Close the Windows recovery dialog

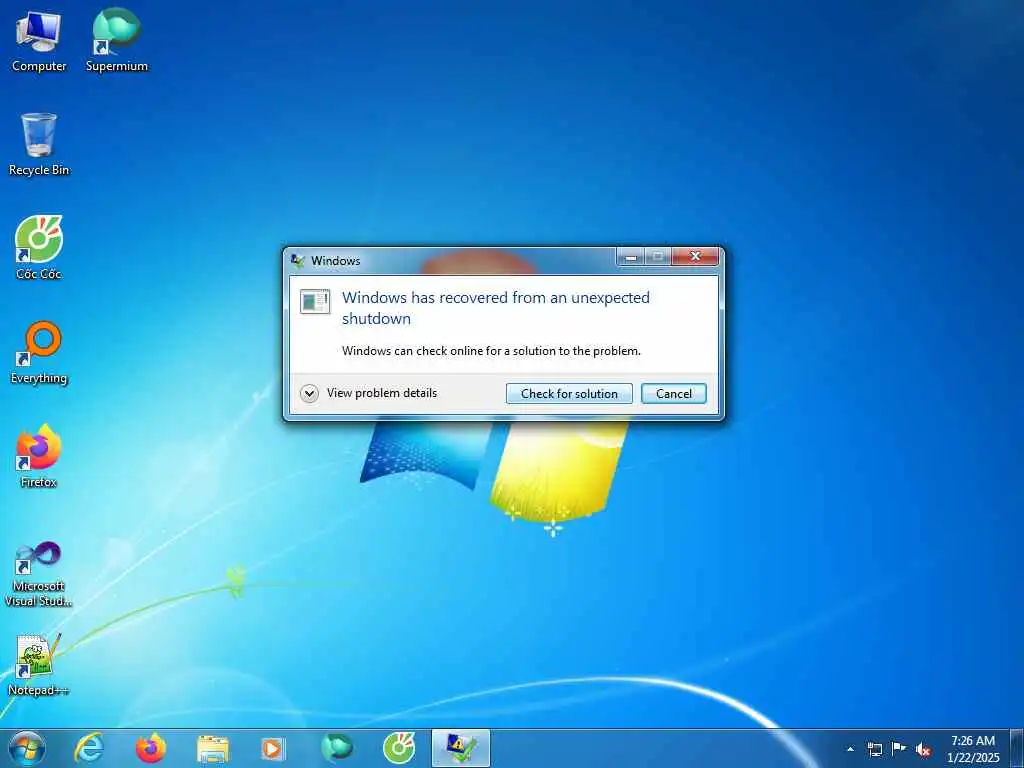point(696,257)
